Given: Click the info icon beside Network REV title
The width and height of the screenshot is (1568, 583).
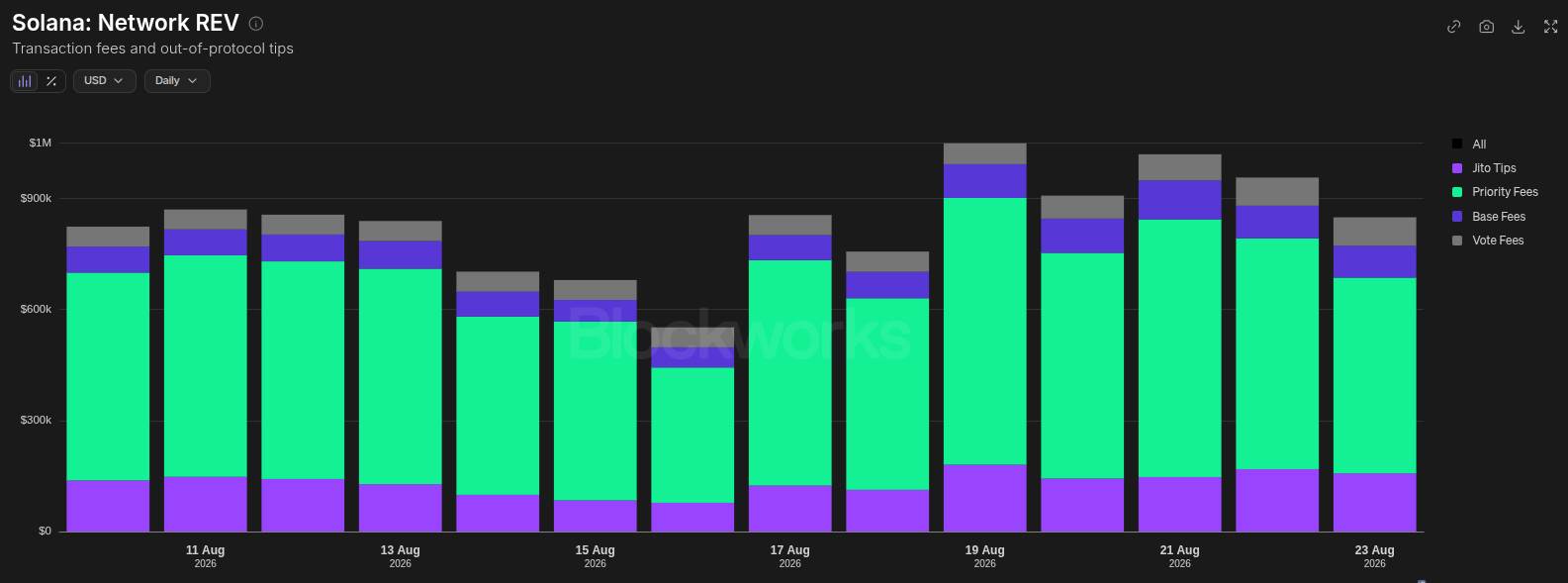Looking at the screenshot, I should pos(255,24).
